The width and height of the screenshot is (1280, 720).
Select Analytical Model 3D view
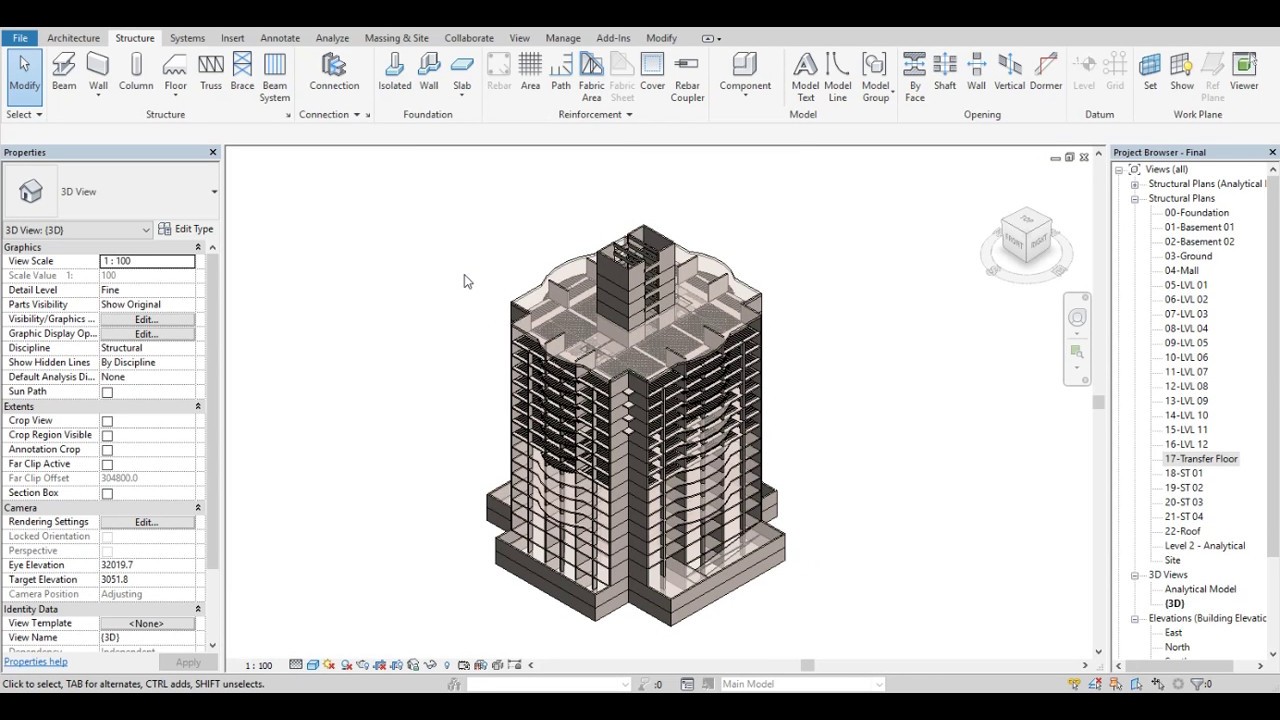point(1200,589)
